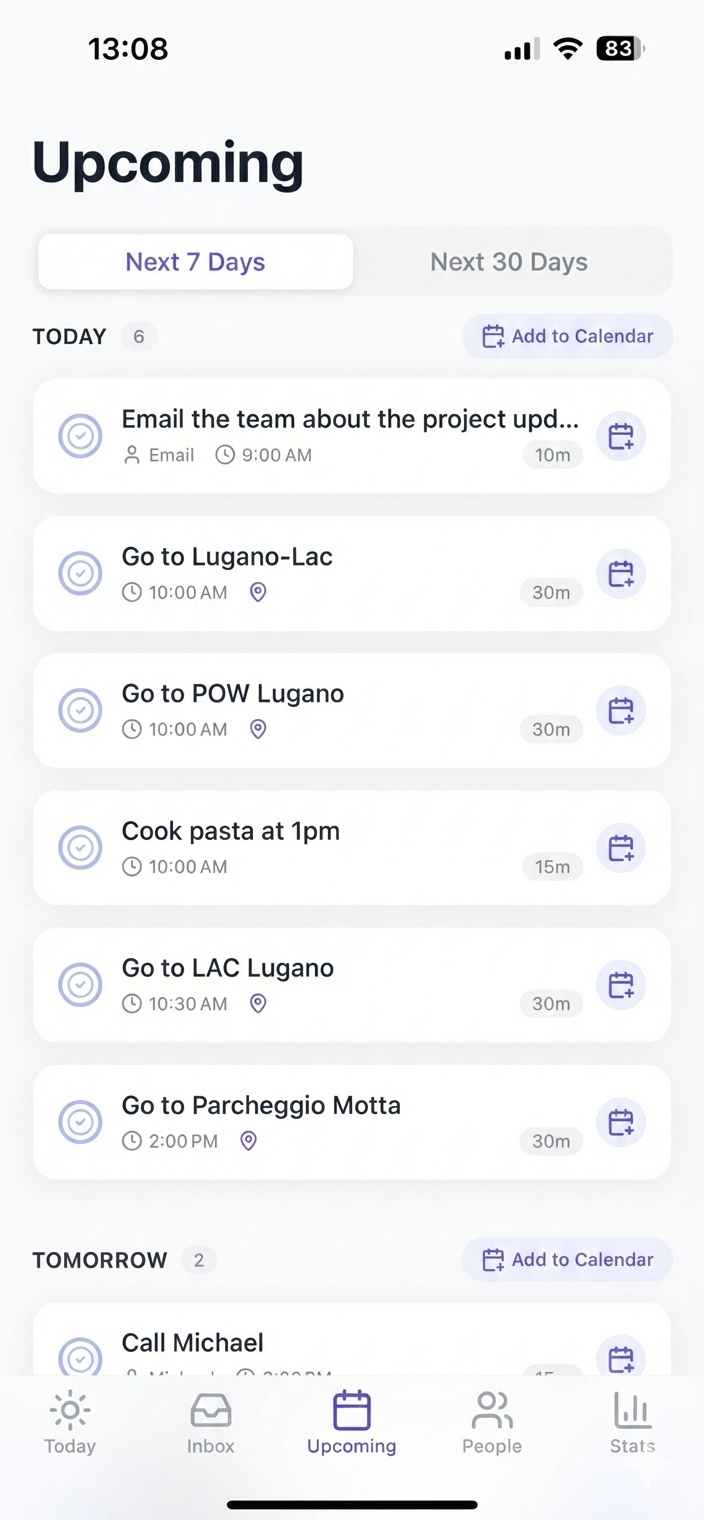Click the calendar-add icon on Go to Lugano-Lac
The height and width of the screenshot is (1520, 704).
[621, 573]
